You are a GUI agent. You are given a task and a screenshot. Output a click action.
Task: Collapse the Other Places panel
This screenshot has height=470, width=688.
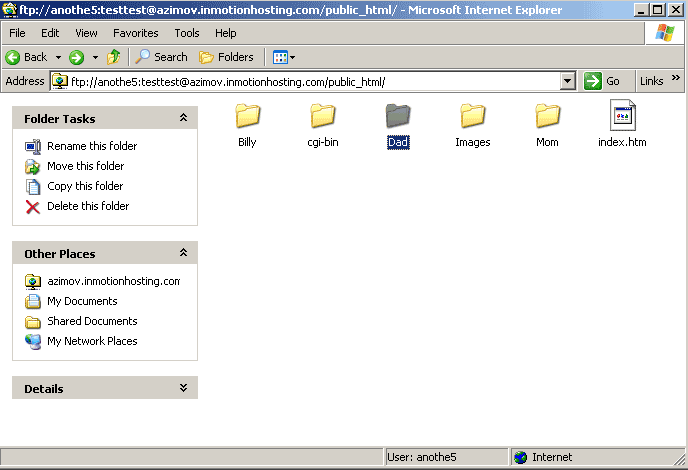[x=183, y=254]
